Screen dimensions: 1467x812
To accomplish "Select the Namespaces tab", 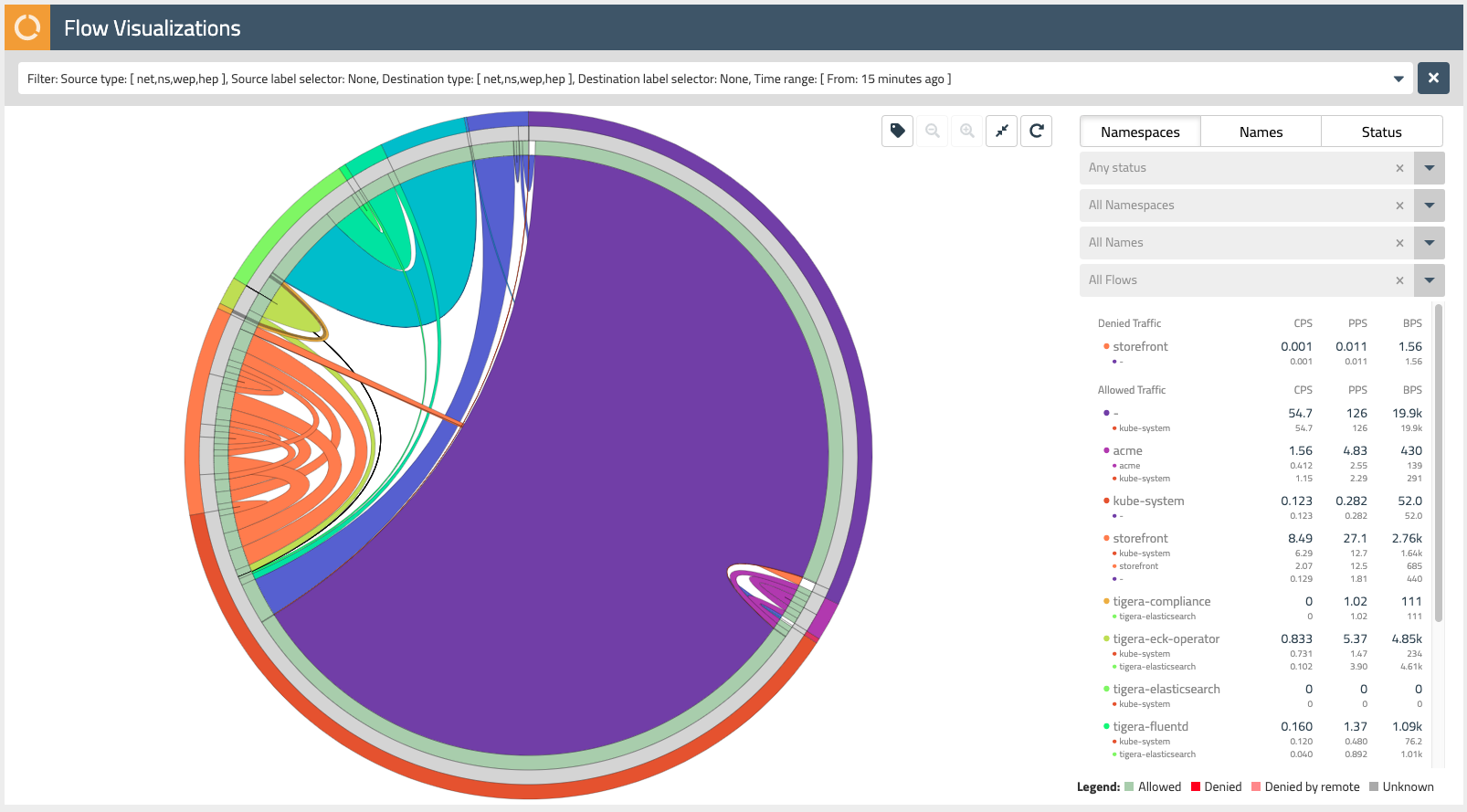I will (x=1140, y=132).
